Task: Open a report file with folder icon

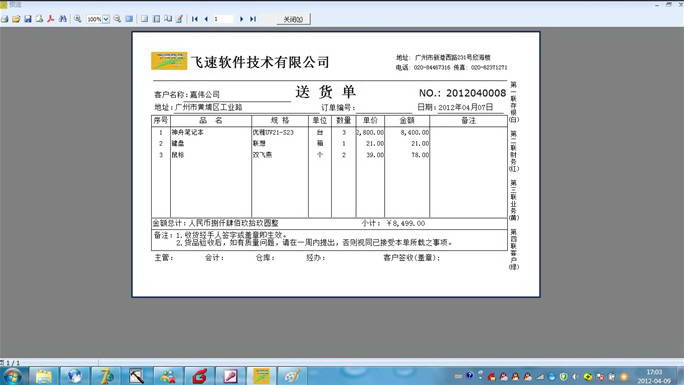Action: coord(16,19)
